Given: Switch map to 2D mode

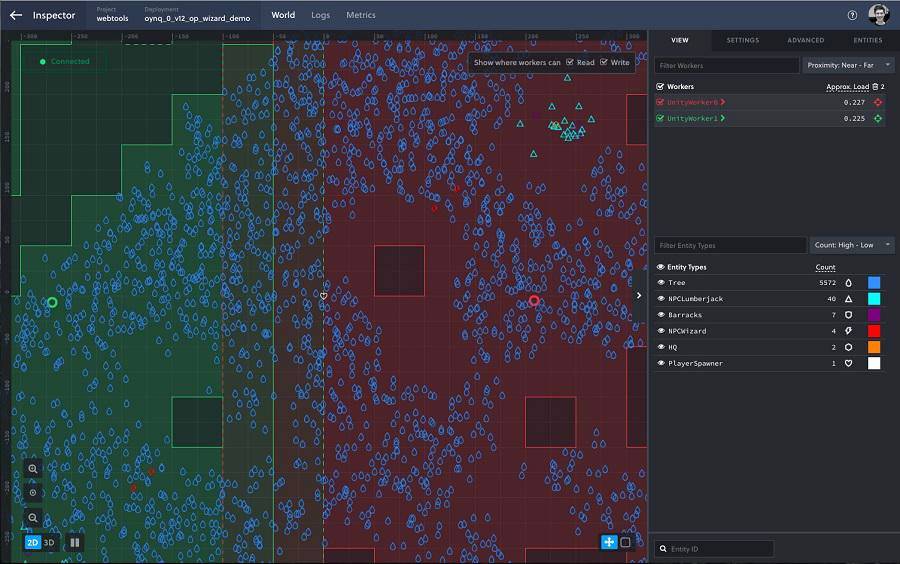Looking at the screenshot, I should point(33,542).
